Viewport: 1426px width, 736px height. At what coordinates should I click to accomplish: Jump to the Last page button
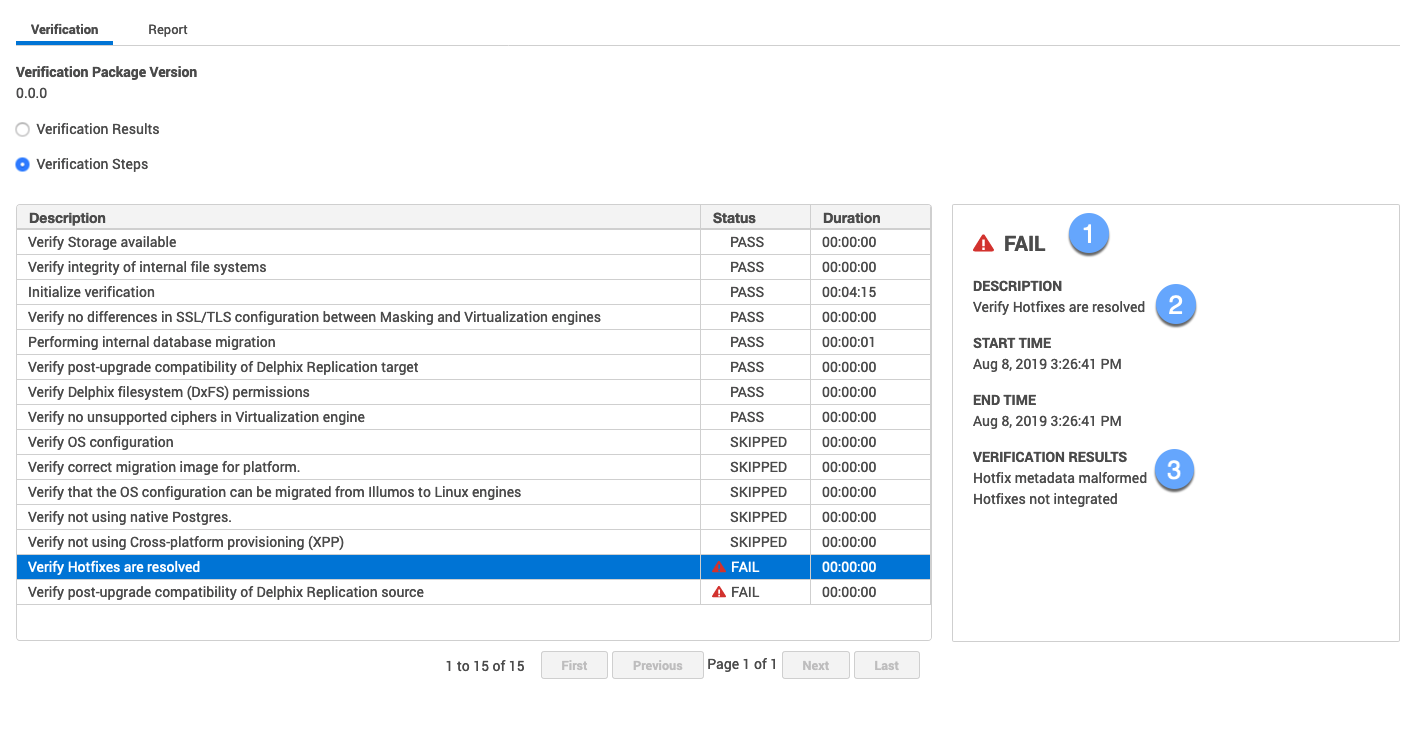tap(886, 665)
